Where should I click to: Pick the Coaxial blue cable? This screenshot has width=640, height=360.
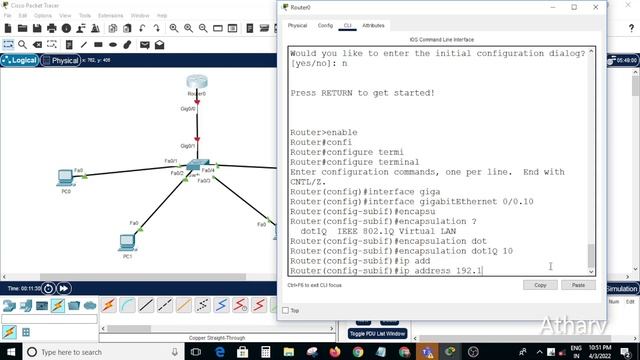click(x=221, y=305)
